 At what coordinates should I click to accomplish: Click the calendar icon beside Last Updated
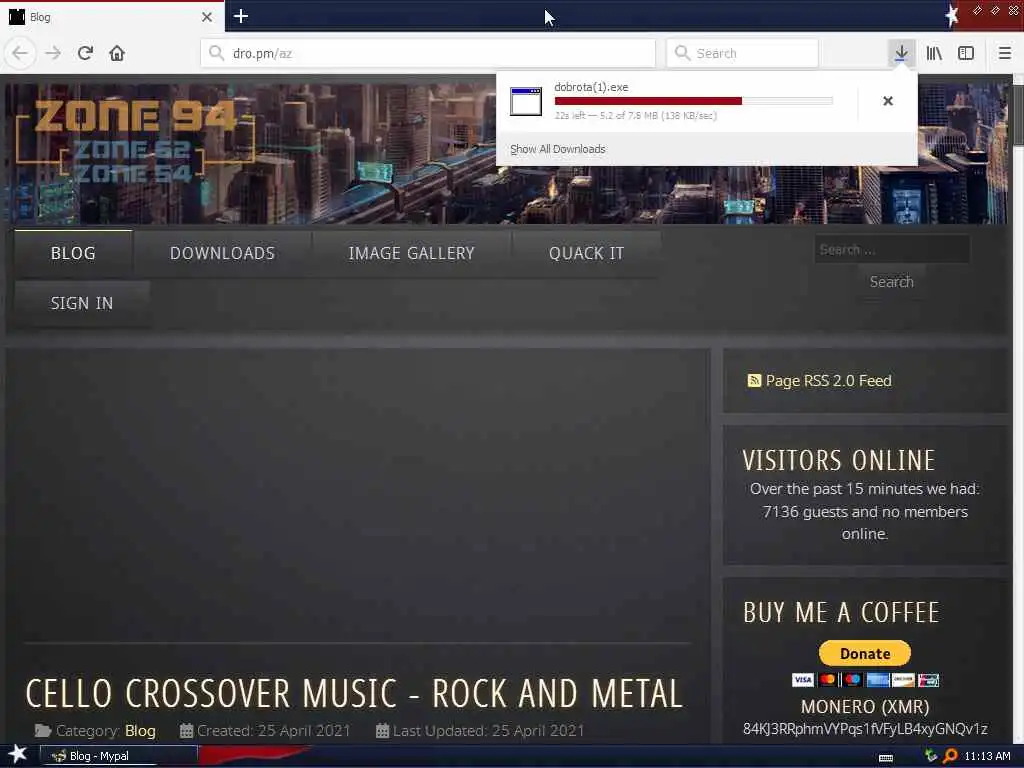click(x=383, y=731)
